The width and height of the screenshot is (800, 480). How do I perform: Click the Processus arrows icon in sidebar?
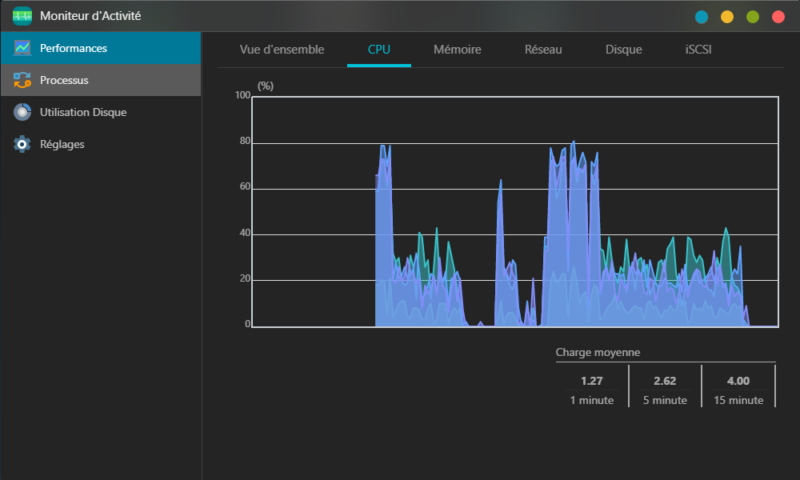click(22, 80)
